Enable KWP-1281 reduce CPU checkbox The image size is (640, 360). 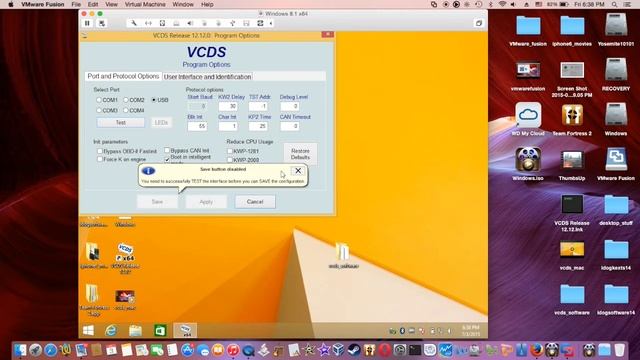pos(230,151)
